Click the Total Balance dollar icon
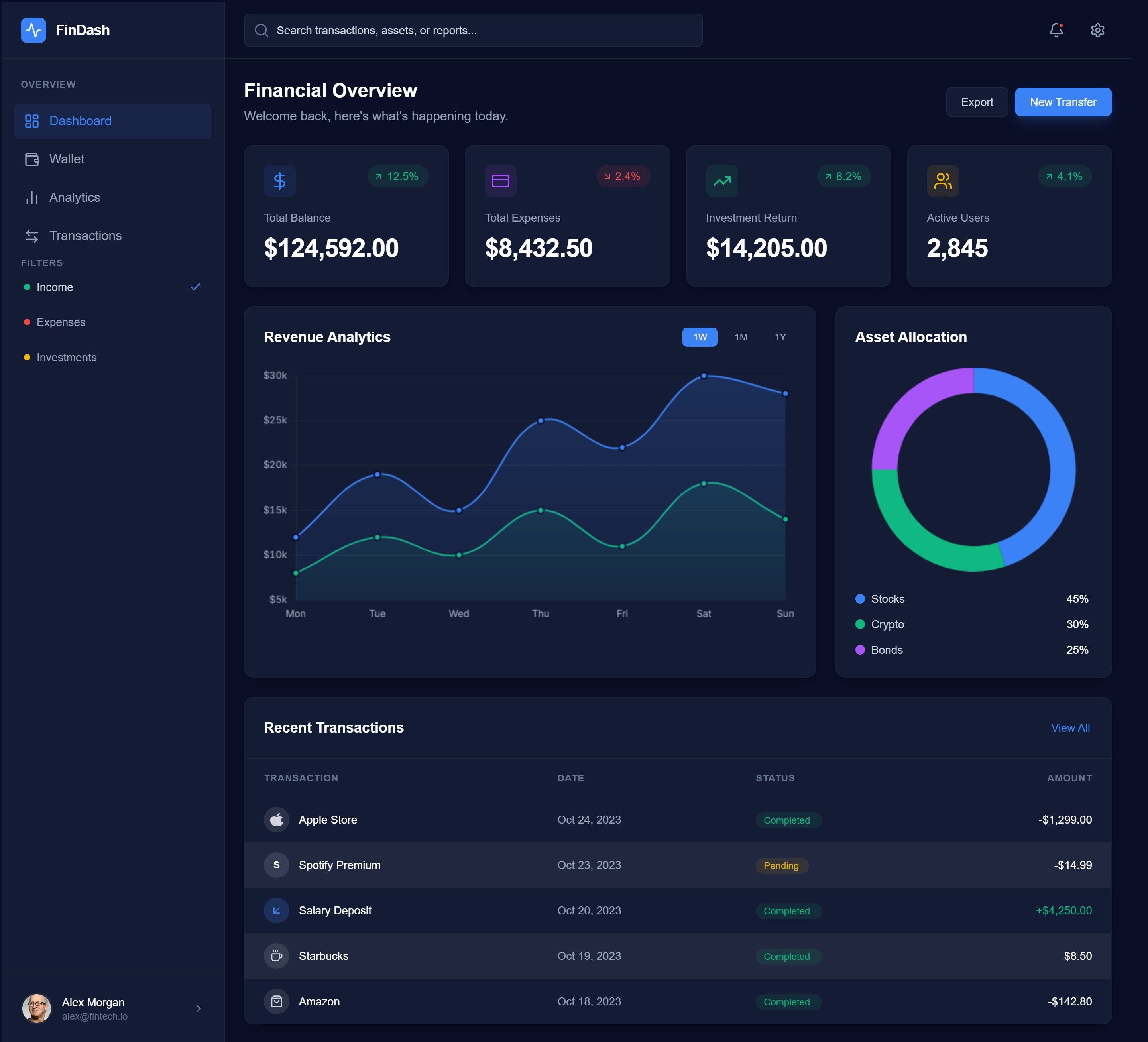This screenshot has height=1042, width=1148. click(x=279, y=181)
